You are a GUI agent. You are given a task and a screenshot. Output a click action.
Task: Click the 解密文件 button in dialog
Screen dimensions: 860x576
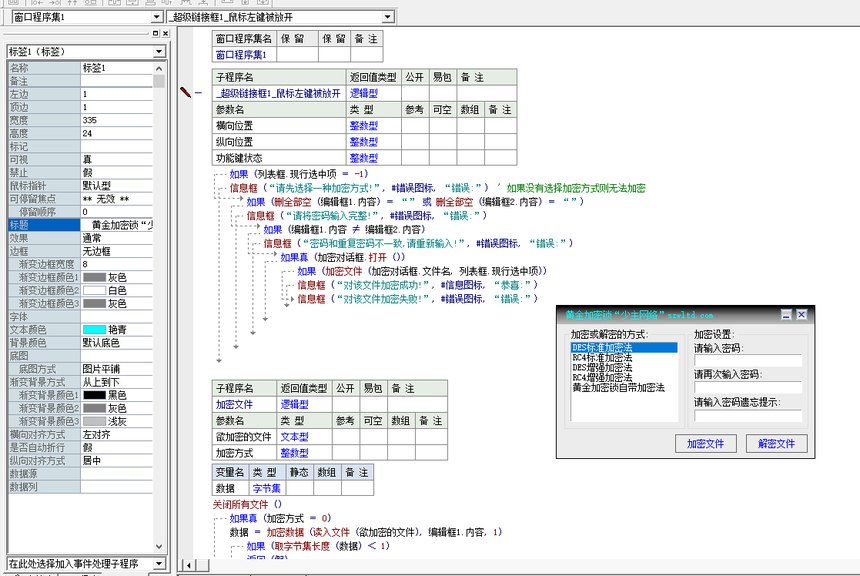[x=776, y=443]
